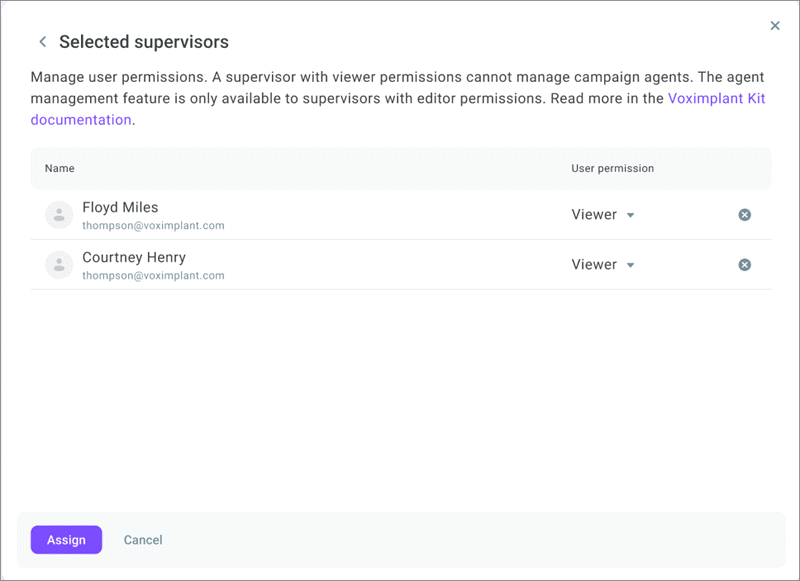This screenshot has height=581, width=800.
Task: Click the email under Courtney Henry
Action: [x=153, y=275]
